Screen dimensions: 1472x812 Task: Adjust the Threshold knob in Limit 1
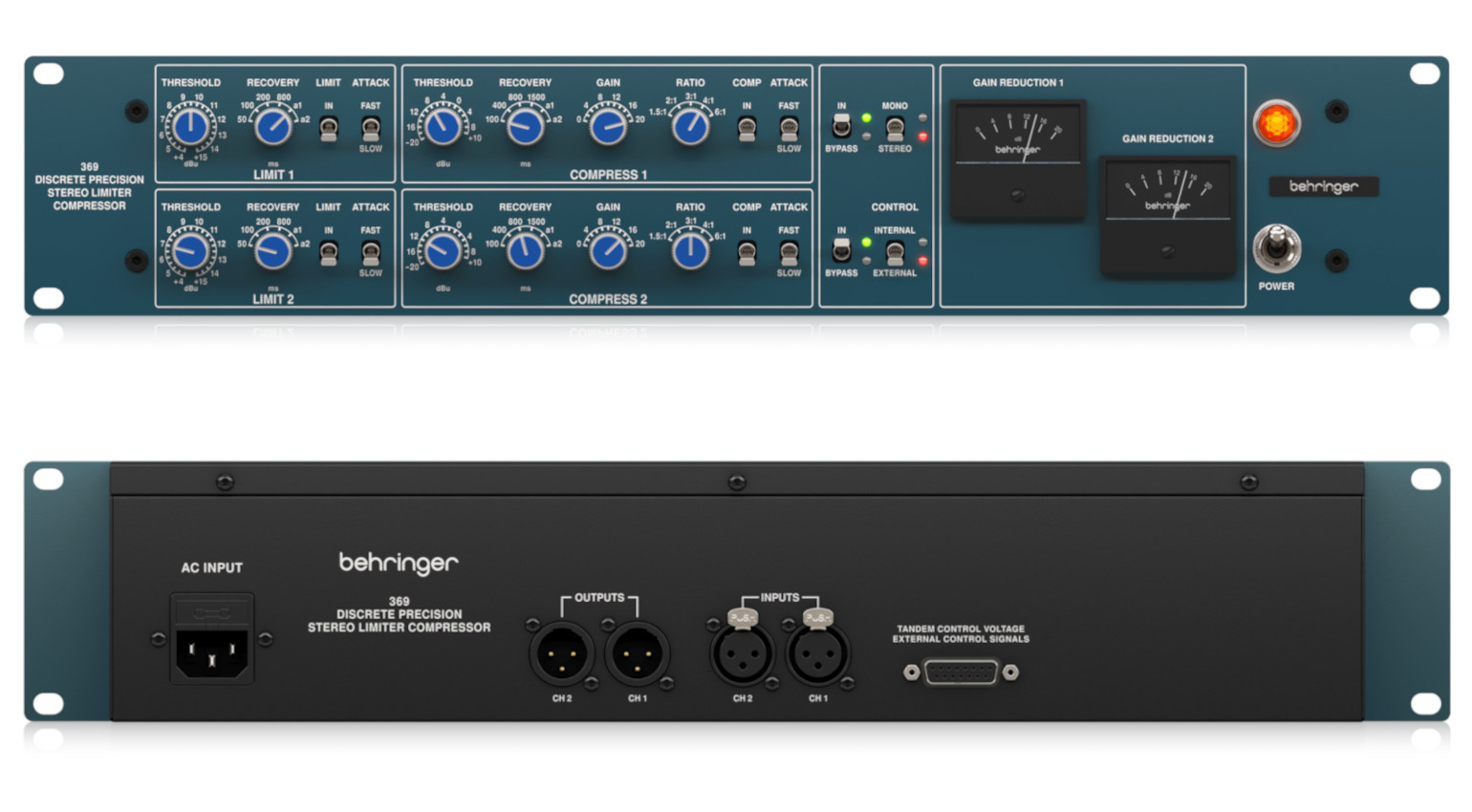[190, 127]
